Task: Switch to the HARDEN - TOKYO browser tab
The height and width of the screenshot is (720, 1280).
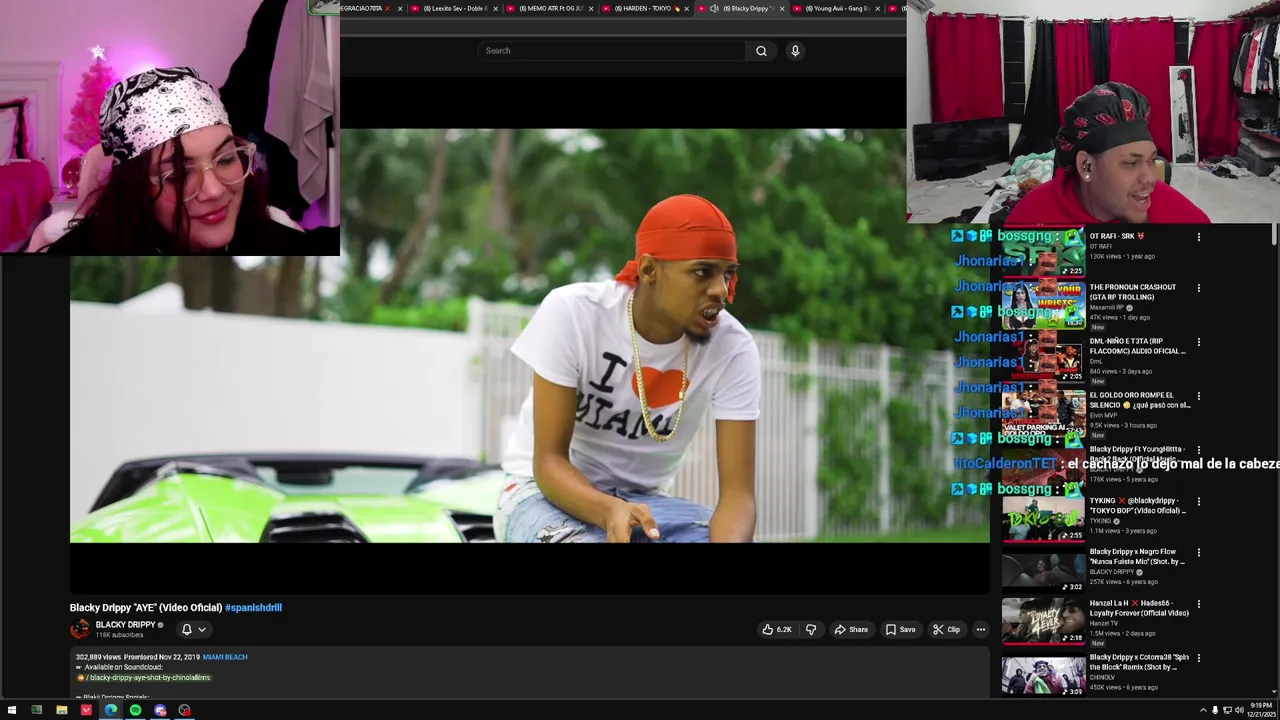Action: 645,8
